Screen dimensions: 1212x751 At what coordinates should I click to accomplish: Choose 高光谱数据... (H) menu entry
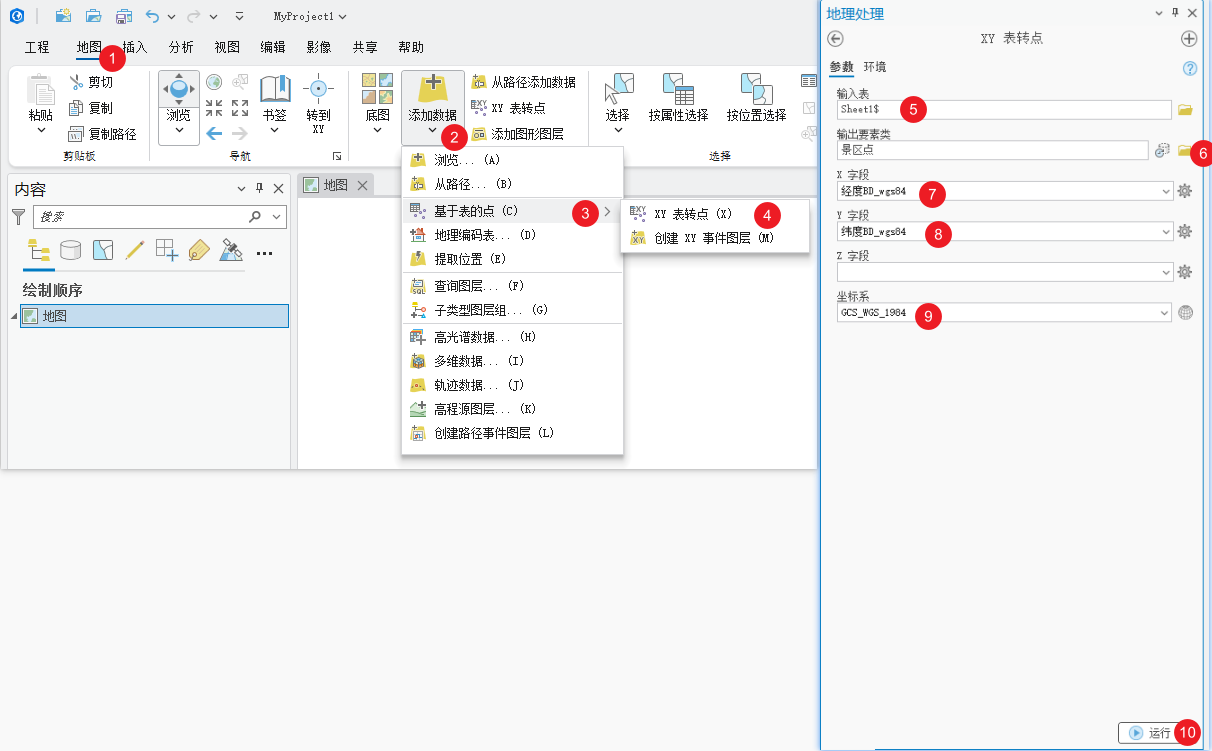coord(512,337)
